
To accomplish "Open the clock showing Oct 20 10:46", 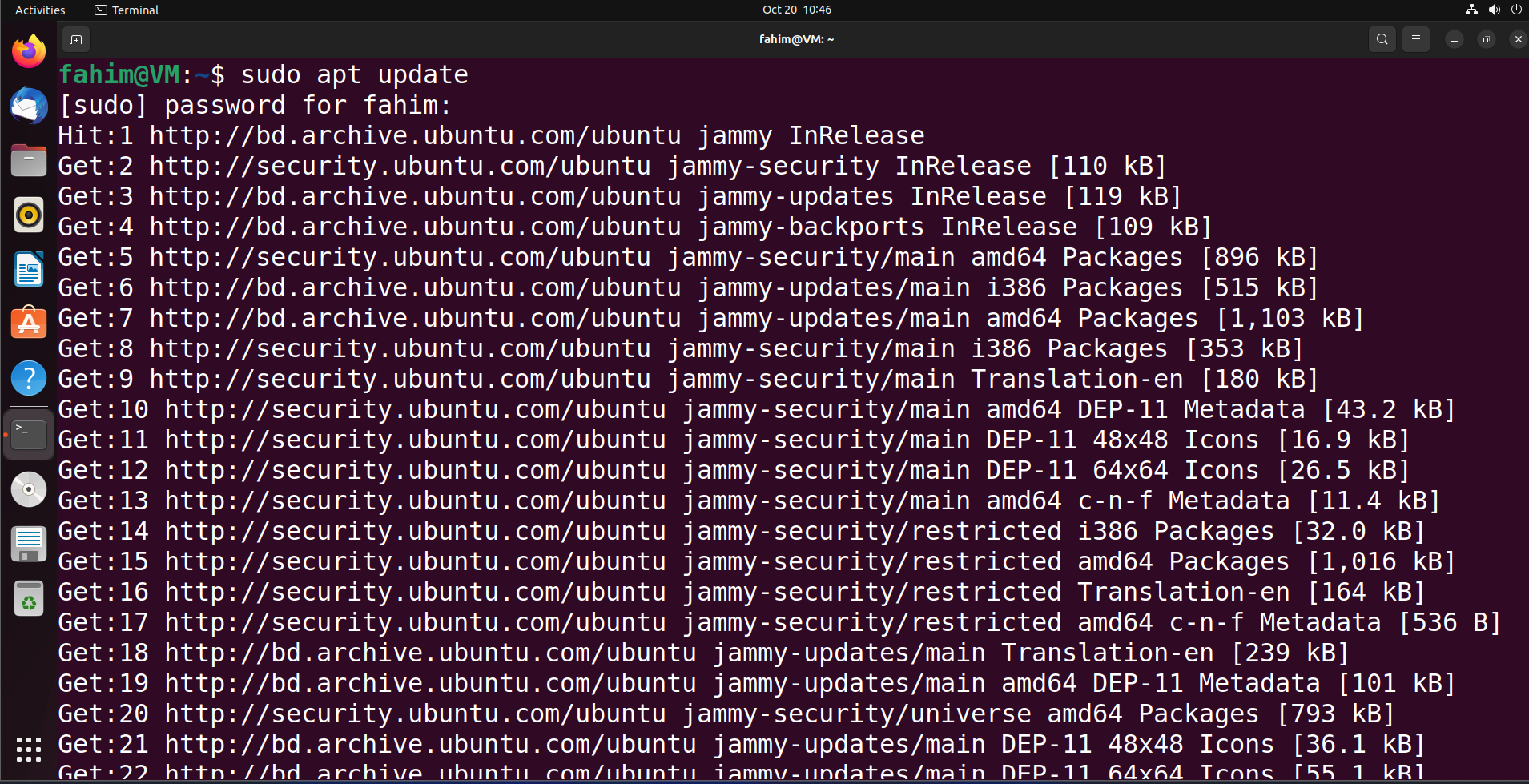I will (797, 10).
